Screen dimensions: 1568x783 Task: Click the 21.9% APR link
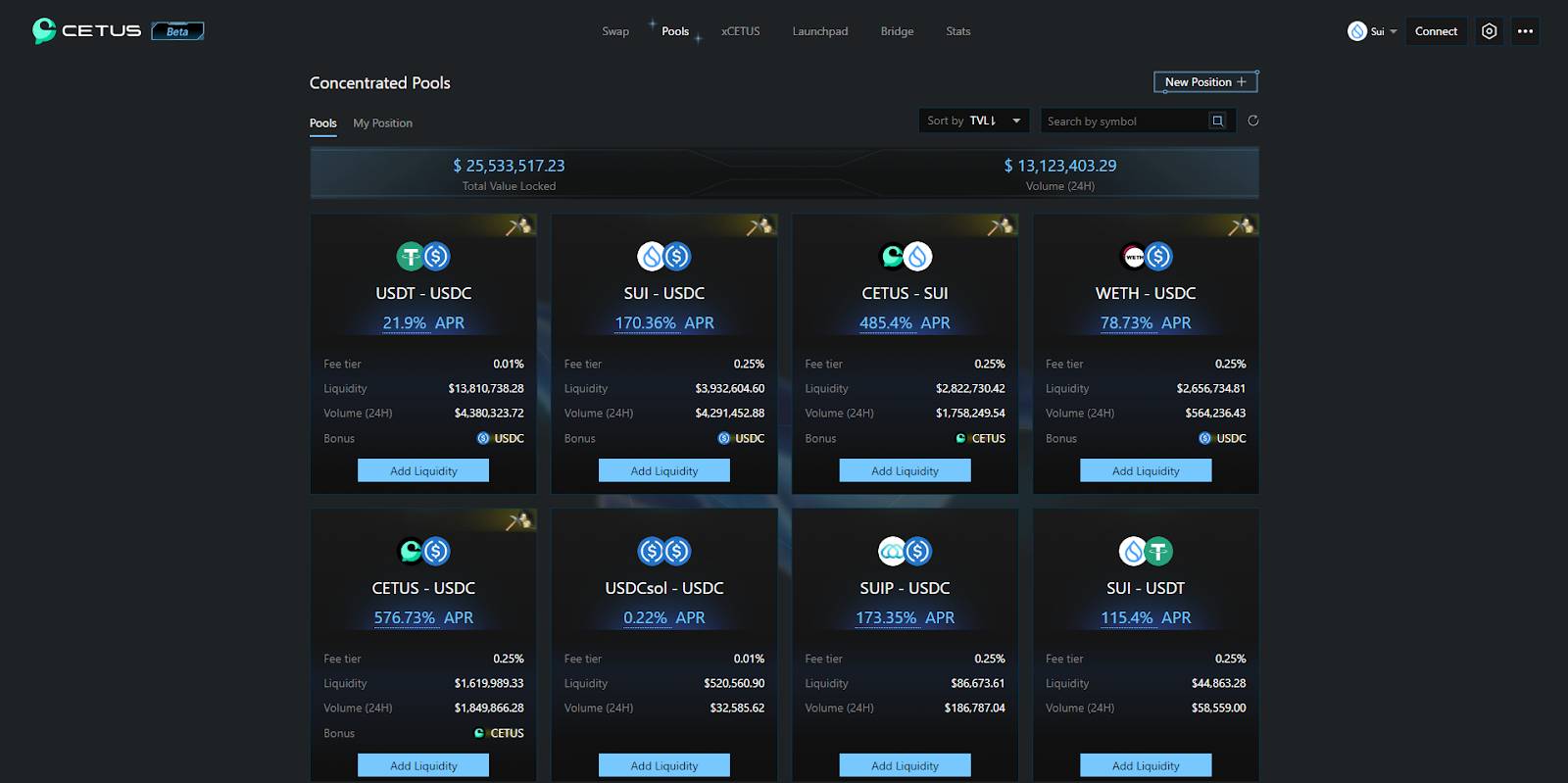[x=423, y=322]
